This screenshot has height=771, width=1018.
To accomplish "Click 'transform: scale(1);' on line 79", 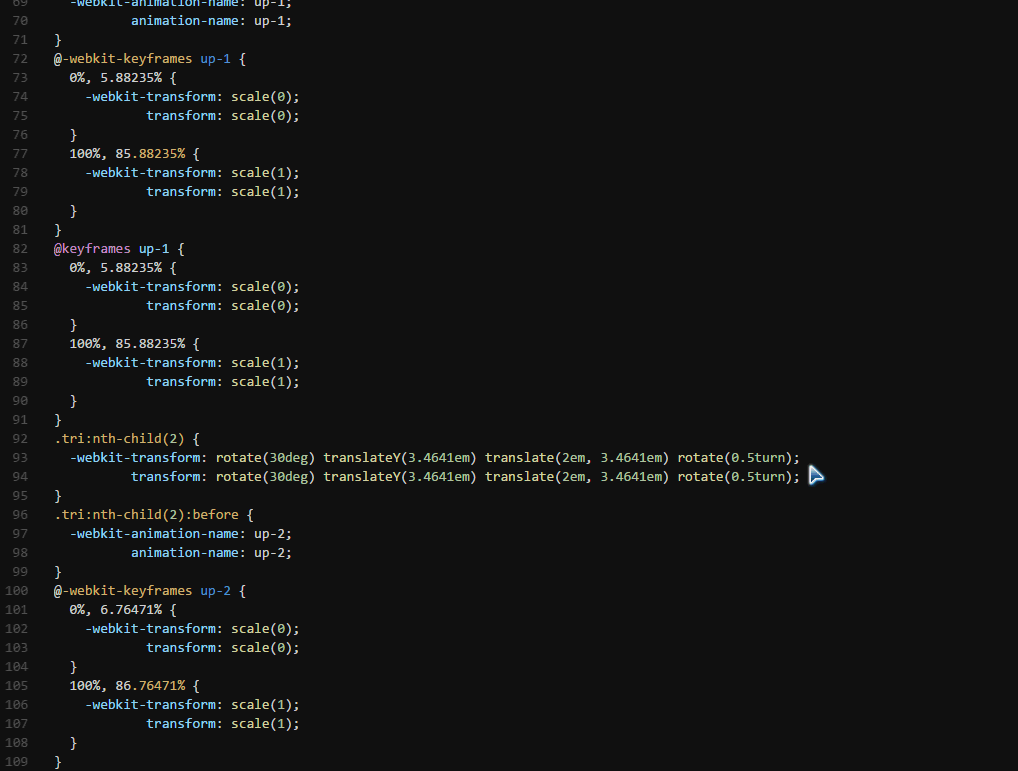I will (223, 191).
